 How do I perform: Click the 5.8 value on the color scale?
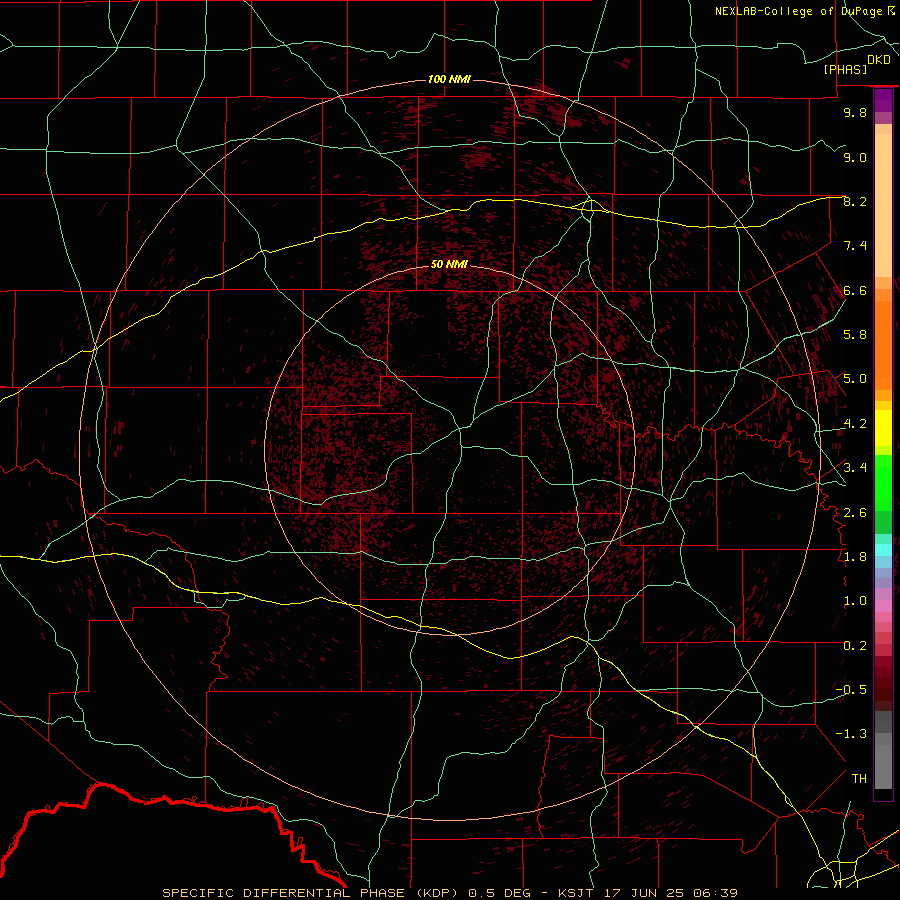click(855, 335)
